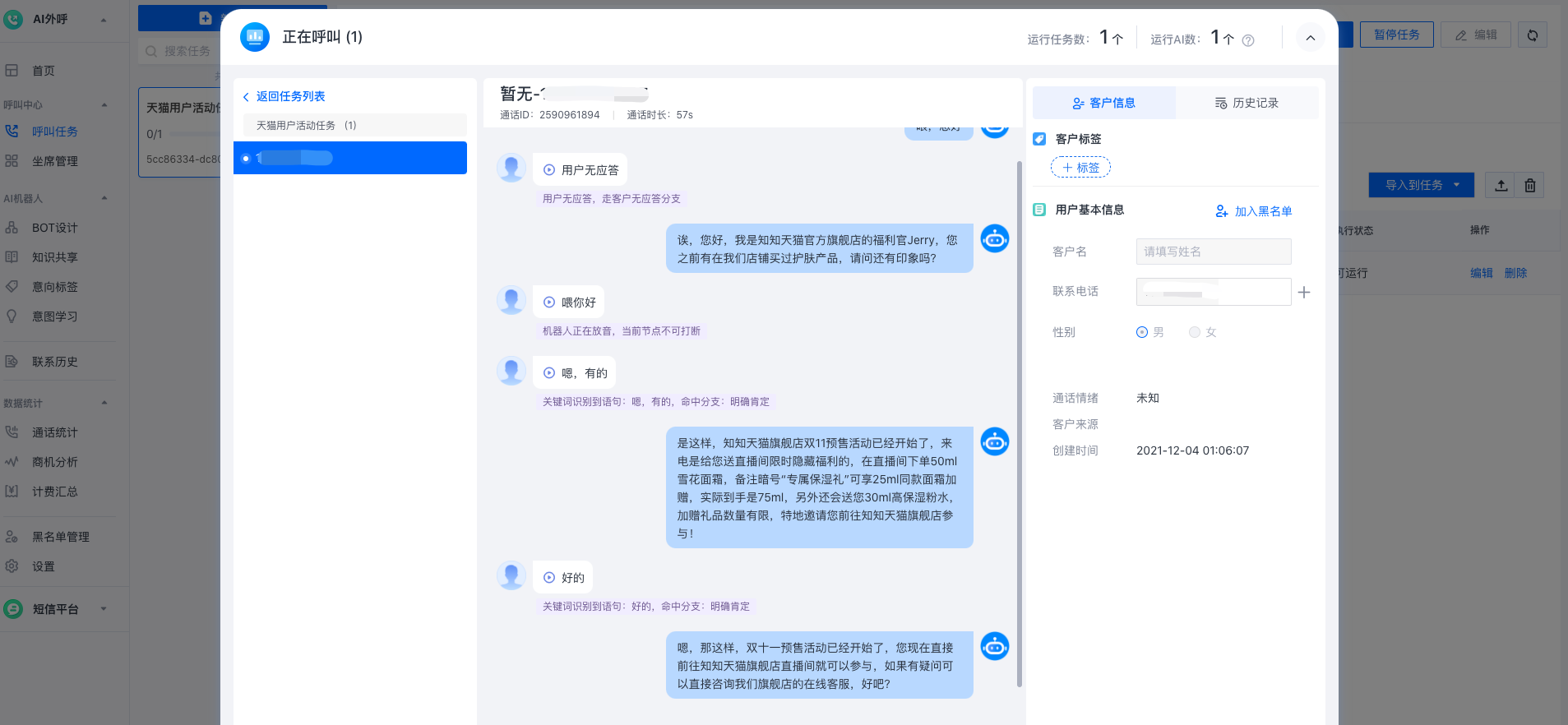Viewport: 1568px width, 725px height.
Task: Expand the AI外呼 product switcher
Action: pos(104,20)
